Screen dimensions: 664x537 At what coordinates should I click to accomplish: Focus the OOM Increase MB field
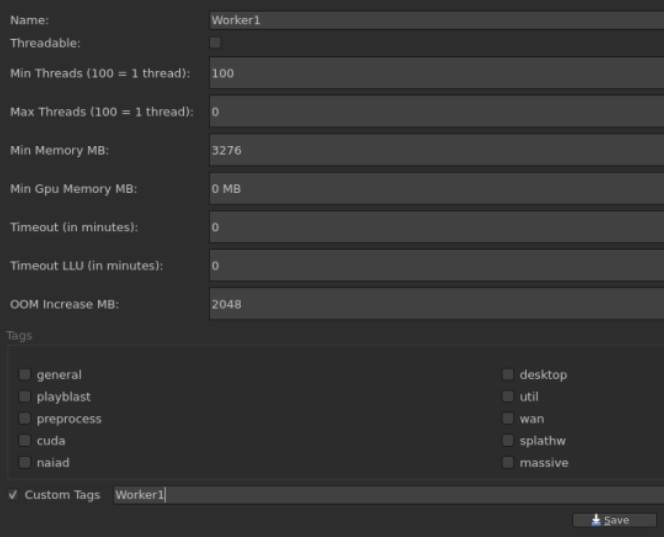[436, 304]
